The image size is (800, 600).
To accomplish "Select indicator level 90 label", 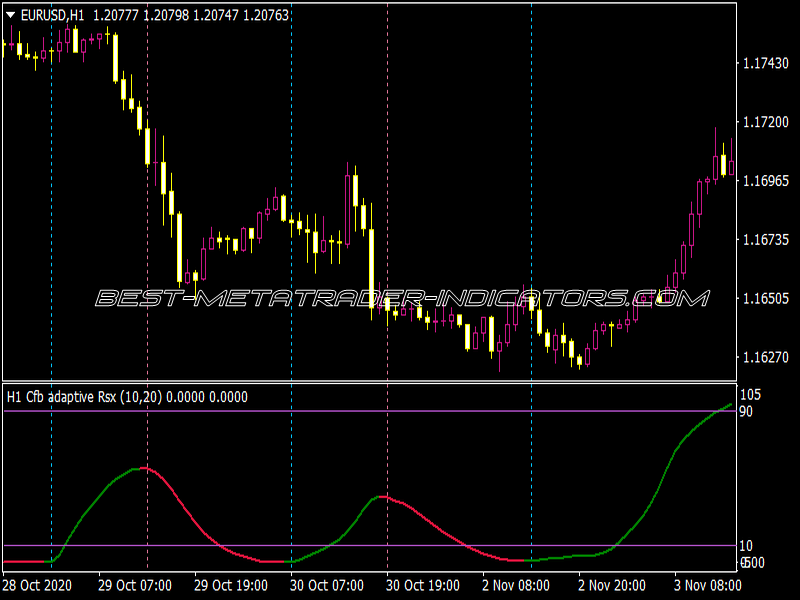I will tap(746, 411).
